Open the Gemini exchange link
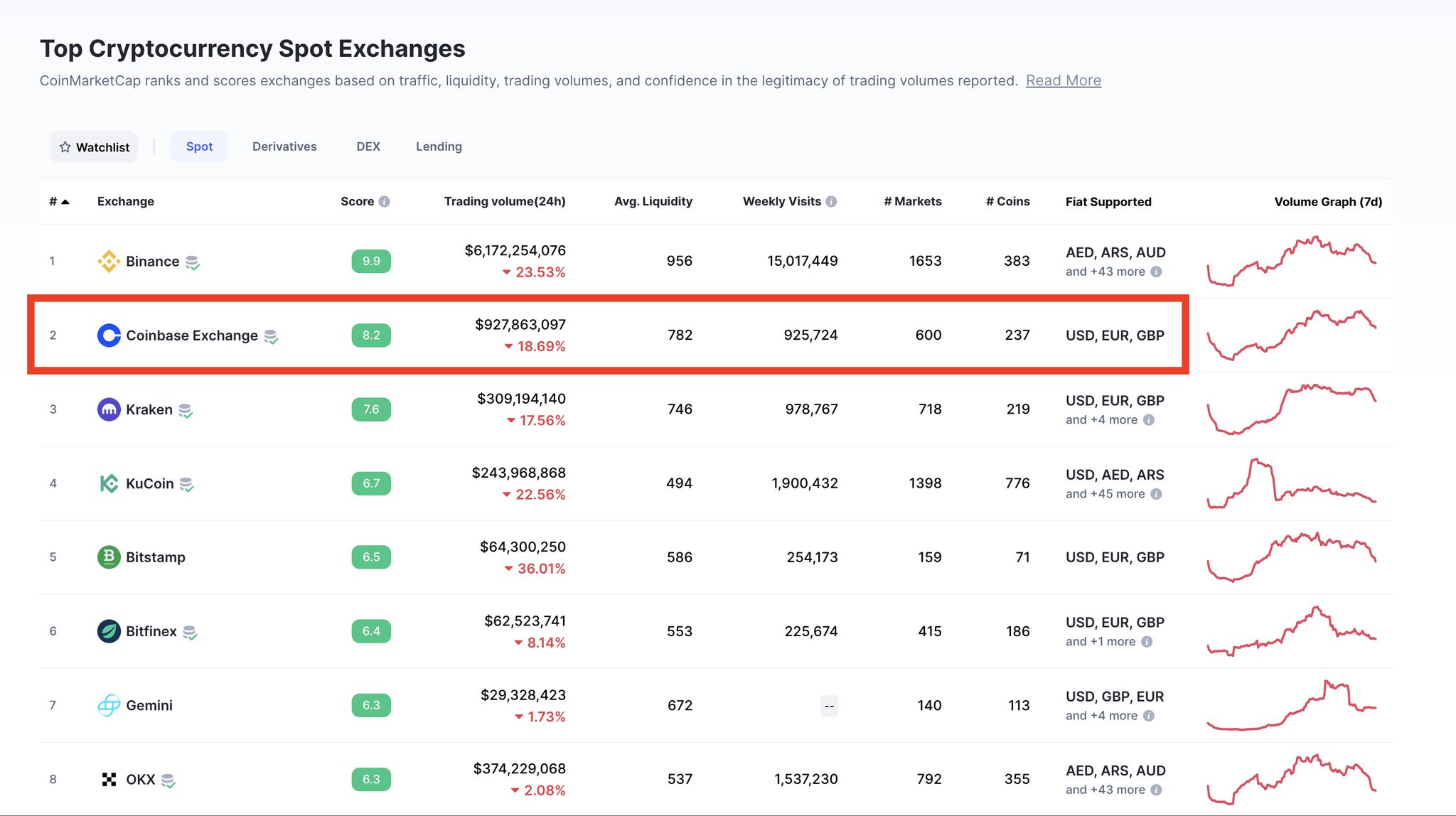The image size is (1456, 816). coord(149,705)
